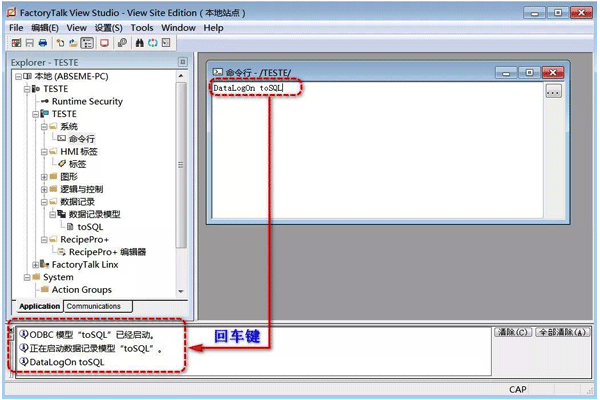Image resolution: width=600 pixels, height=400 pixels.
Task: Expand the 逻辑与控制 folder node
Action: (44, 189)
